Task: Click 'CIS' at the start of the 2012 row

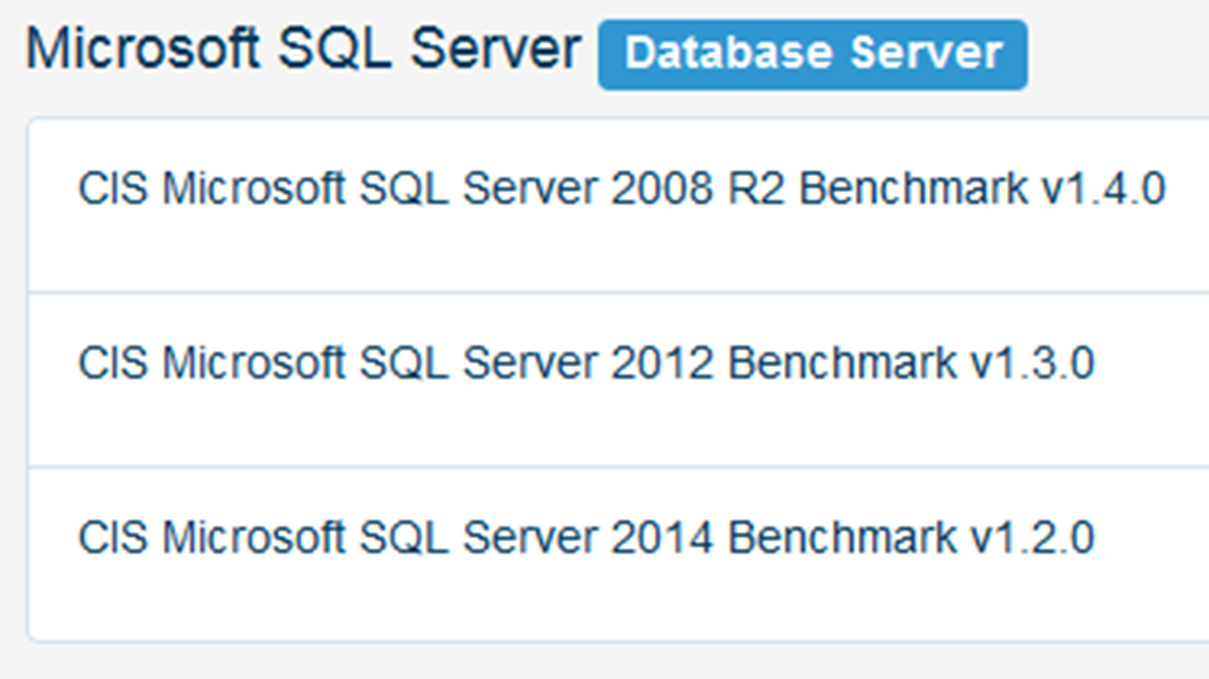Action: coord(114,363)
